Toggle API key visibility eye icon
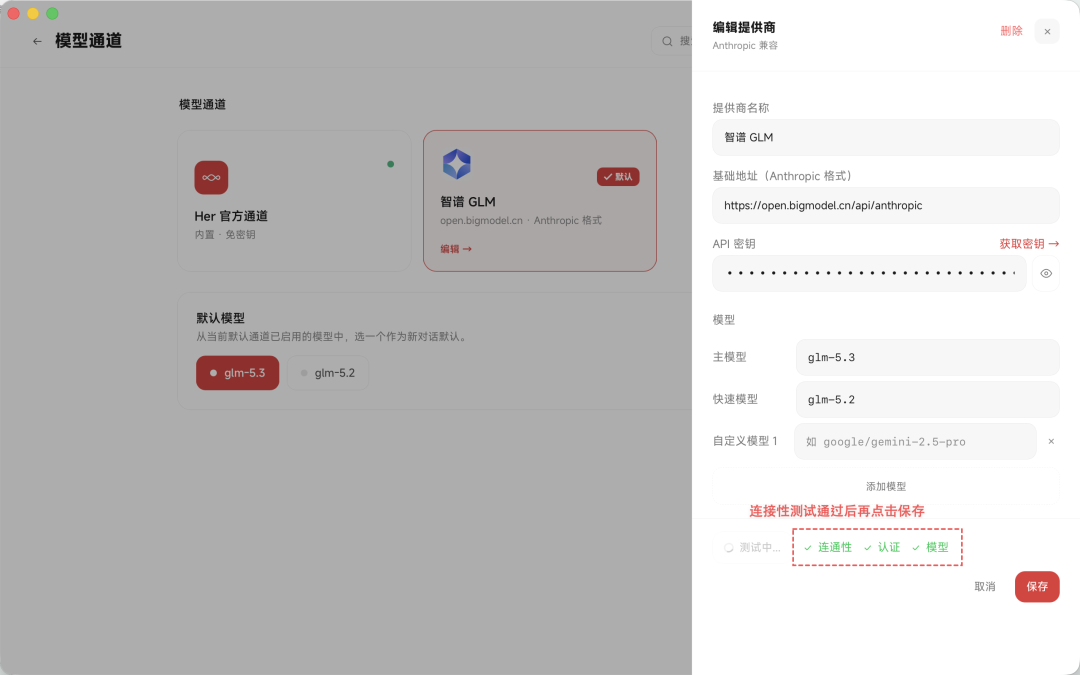 point(1046,273)
